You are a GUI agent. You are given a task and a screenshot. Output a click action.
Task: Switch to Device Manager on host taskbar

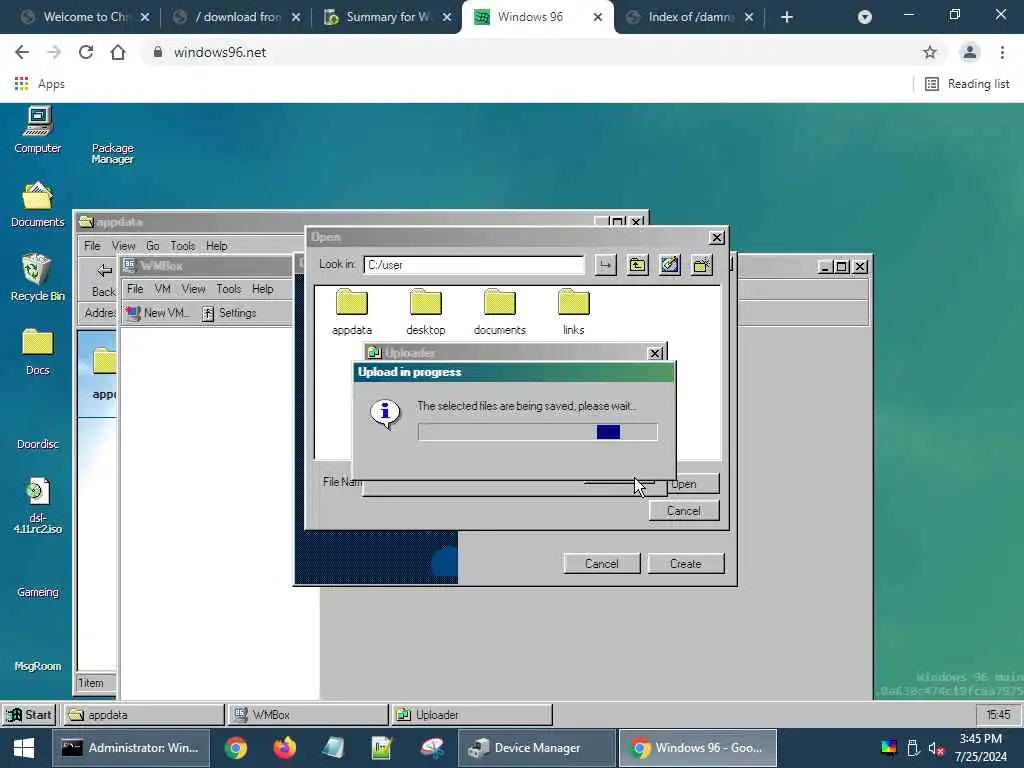(x=536, y=748)
